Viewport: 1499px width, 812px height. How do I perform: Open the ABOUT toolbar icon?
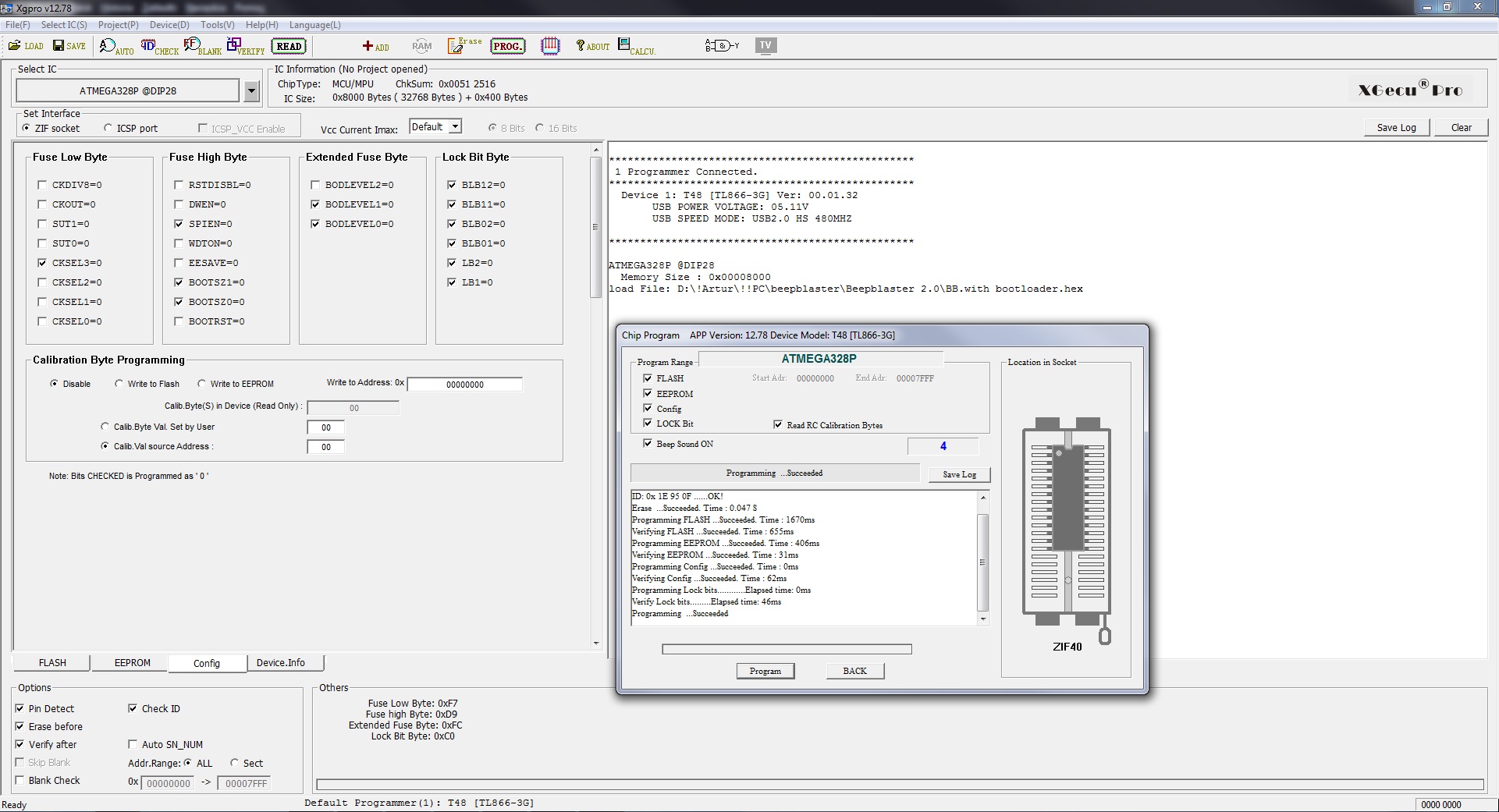click(x=592, y=46)
